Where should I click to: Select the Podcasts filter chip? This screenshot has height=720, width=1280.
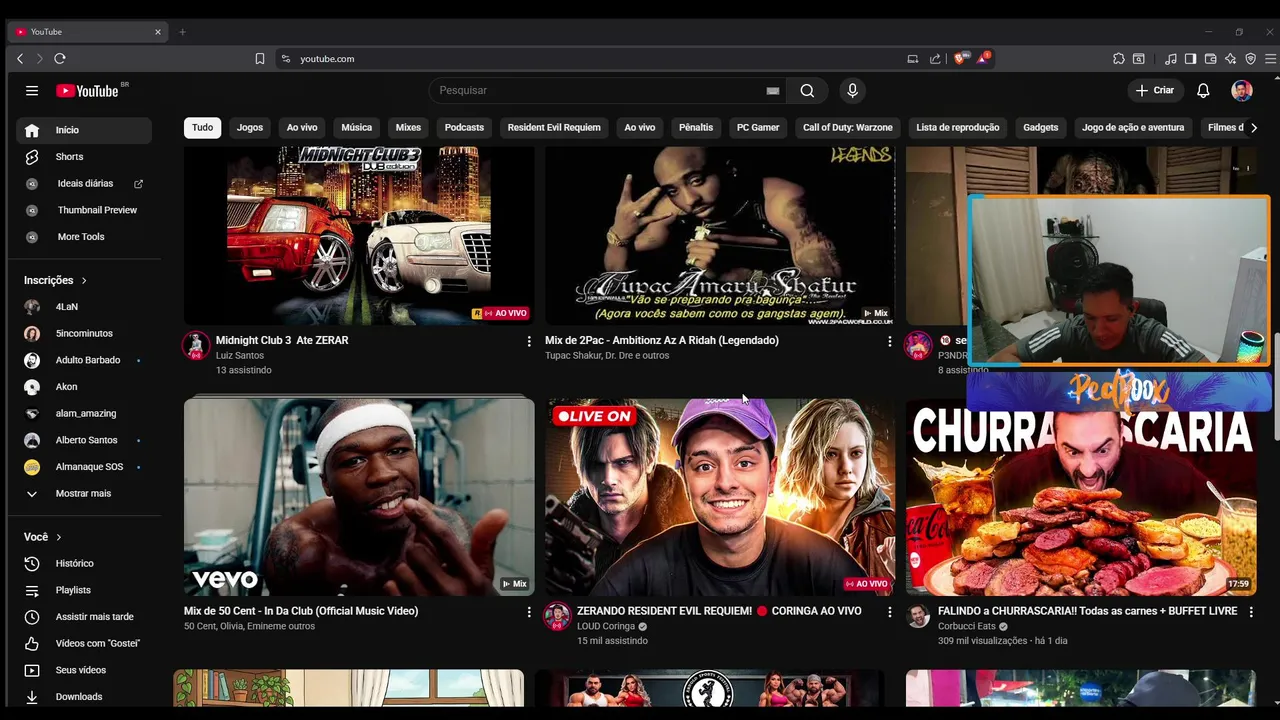[x=464, y=127]
